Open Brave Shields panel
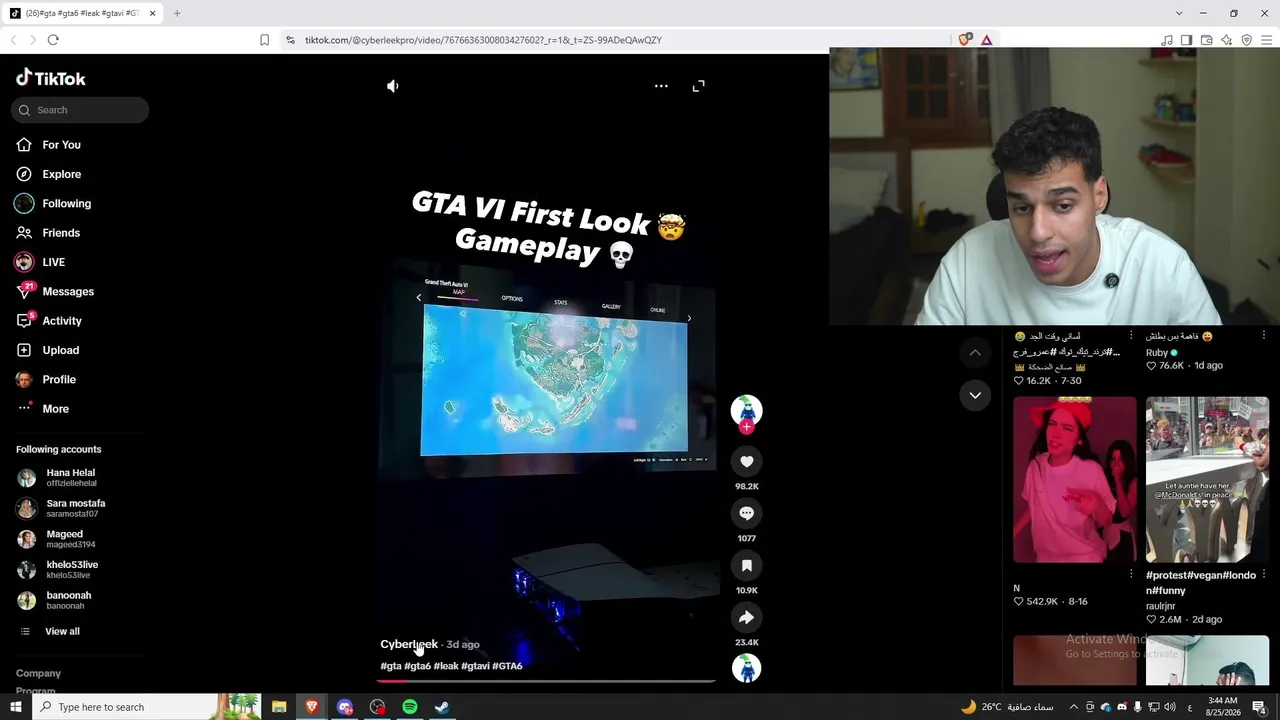This screenshot has width=1280, height=720. click(964, 40)
